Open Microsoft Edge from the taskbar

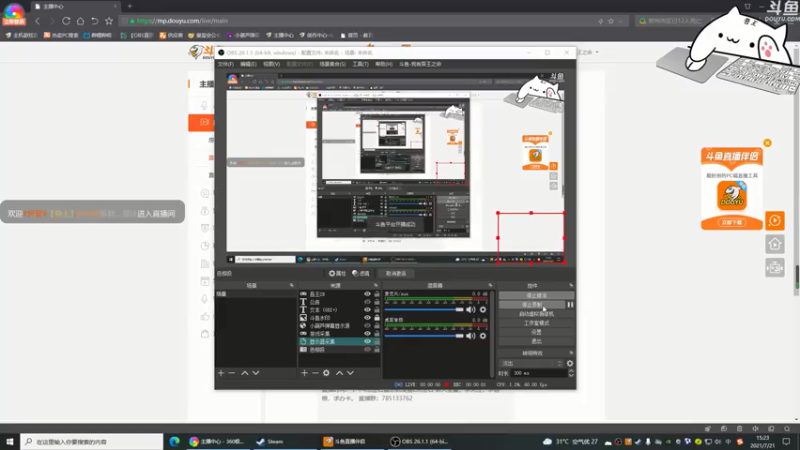174,441
